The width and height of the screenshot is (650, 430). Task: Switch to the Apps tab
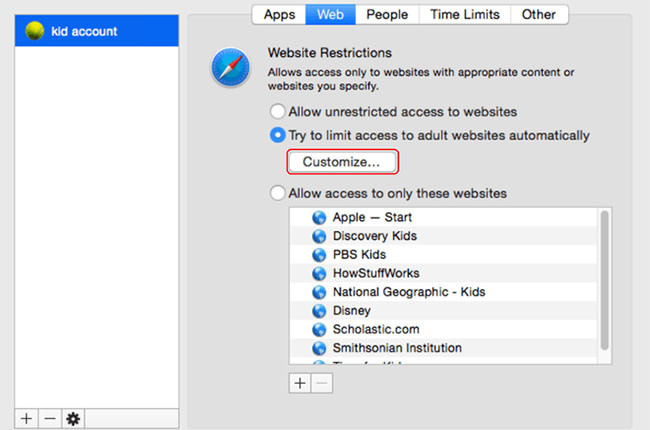[x=279, y=14]
